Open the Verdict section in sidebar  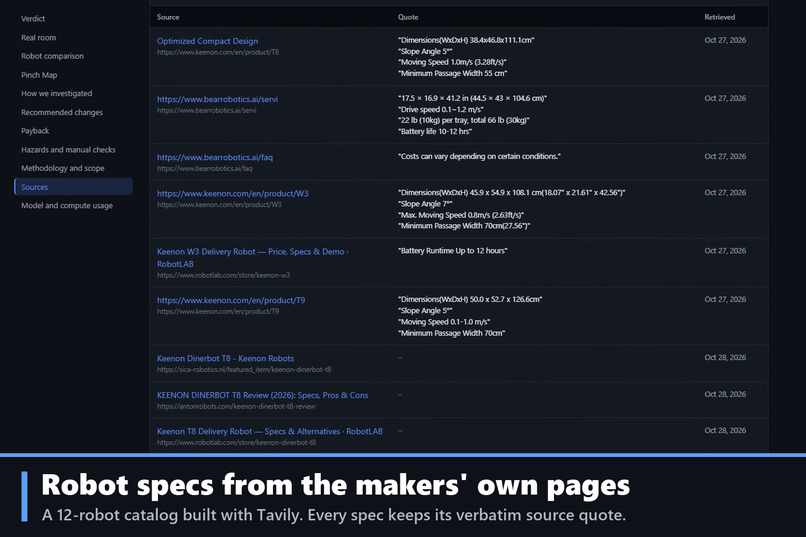33,18
